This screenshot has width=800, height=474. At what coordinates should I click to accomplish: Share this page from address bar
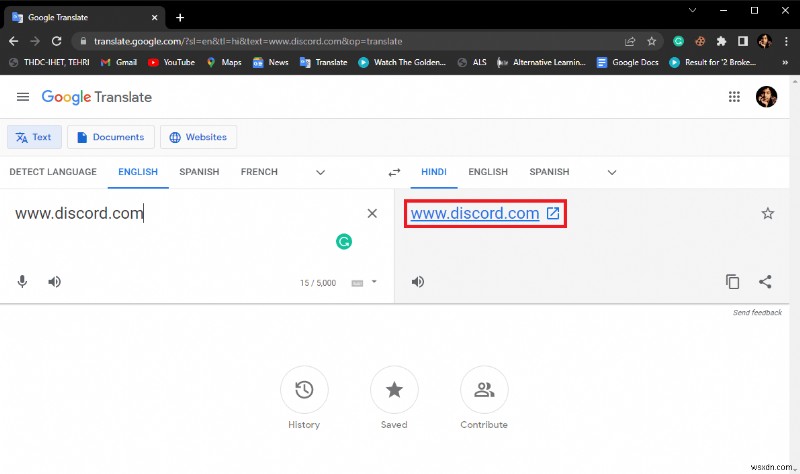pos(630,41)
